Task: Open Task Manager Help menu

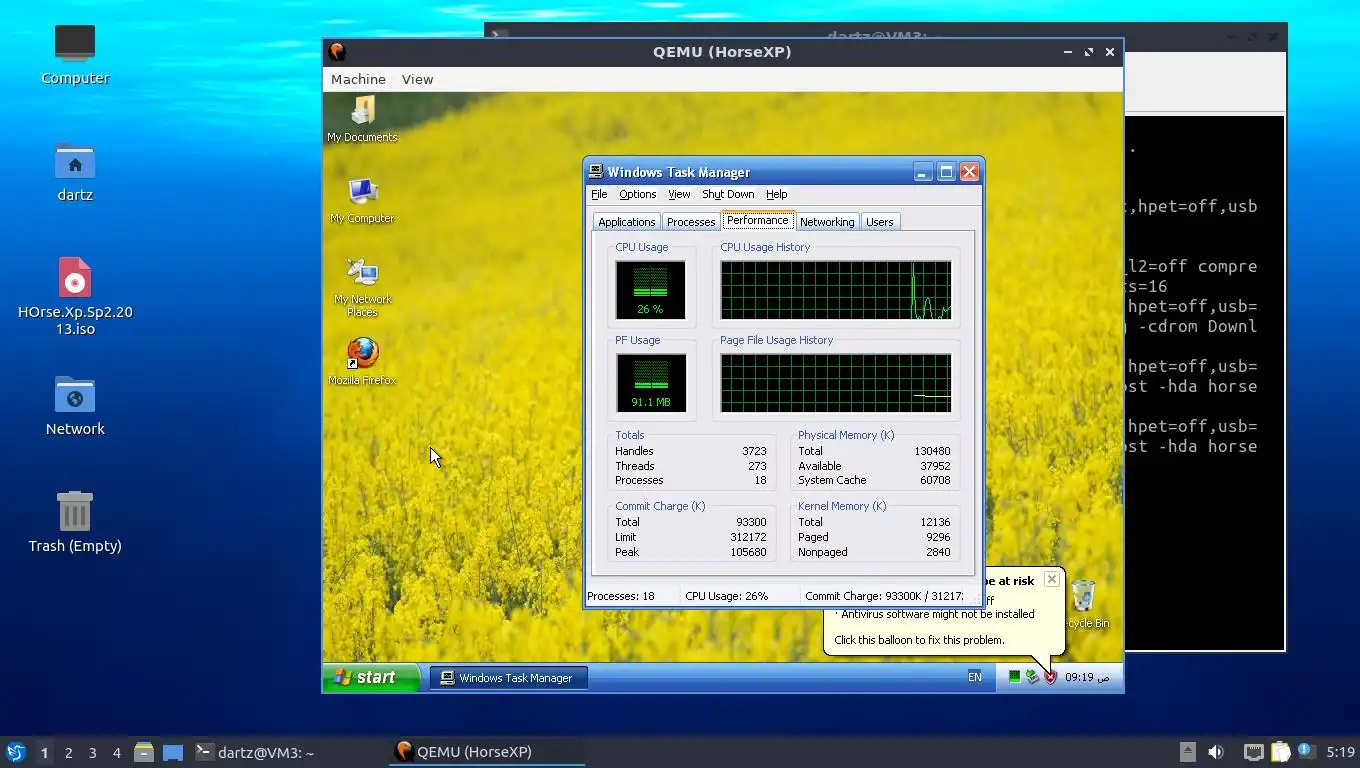Action: (776, 194)
